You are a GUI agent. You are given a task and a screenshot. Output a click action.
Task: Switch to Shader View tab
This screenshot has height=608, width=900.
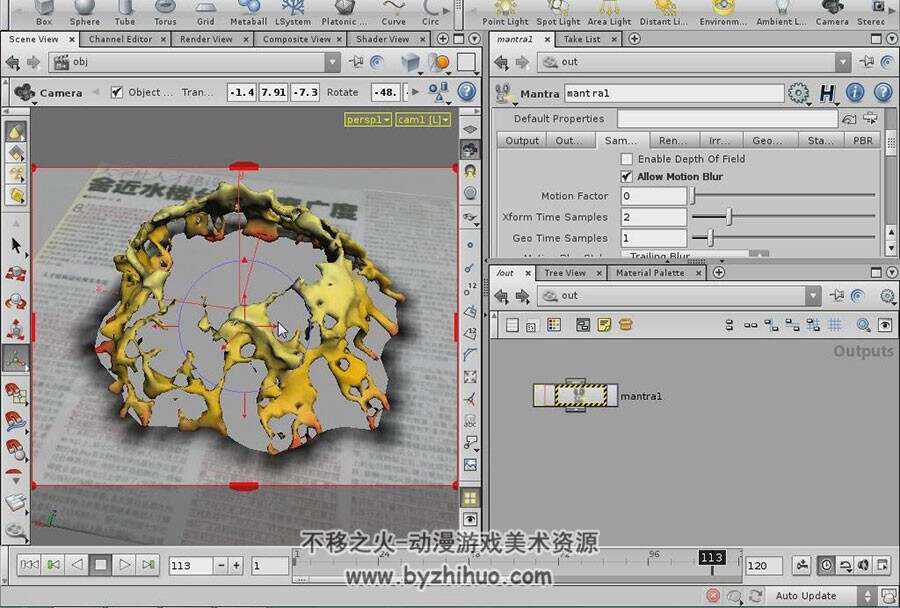pyautogui.click(x=382, y=39)
